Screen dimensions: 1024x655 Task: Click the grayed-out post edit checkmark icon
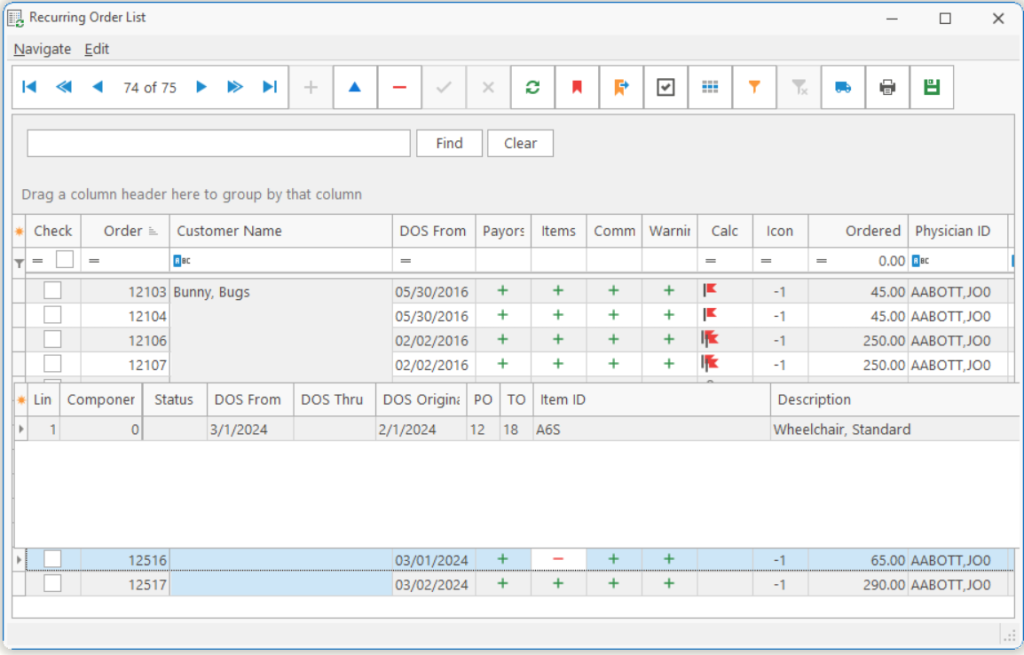(443, 87)
